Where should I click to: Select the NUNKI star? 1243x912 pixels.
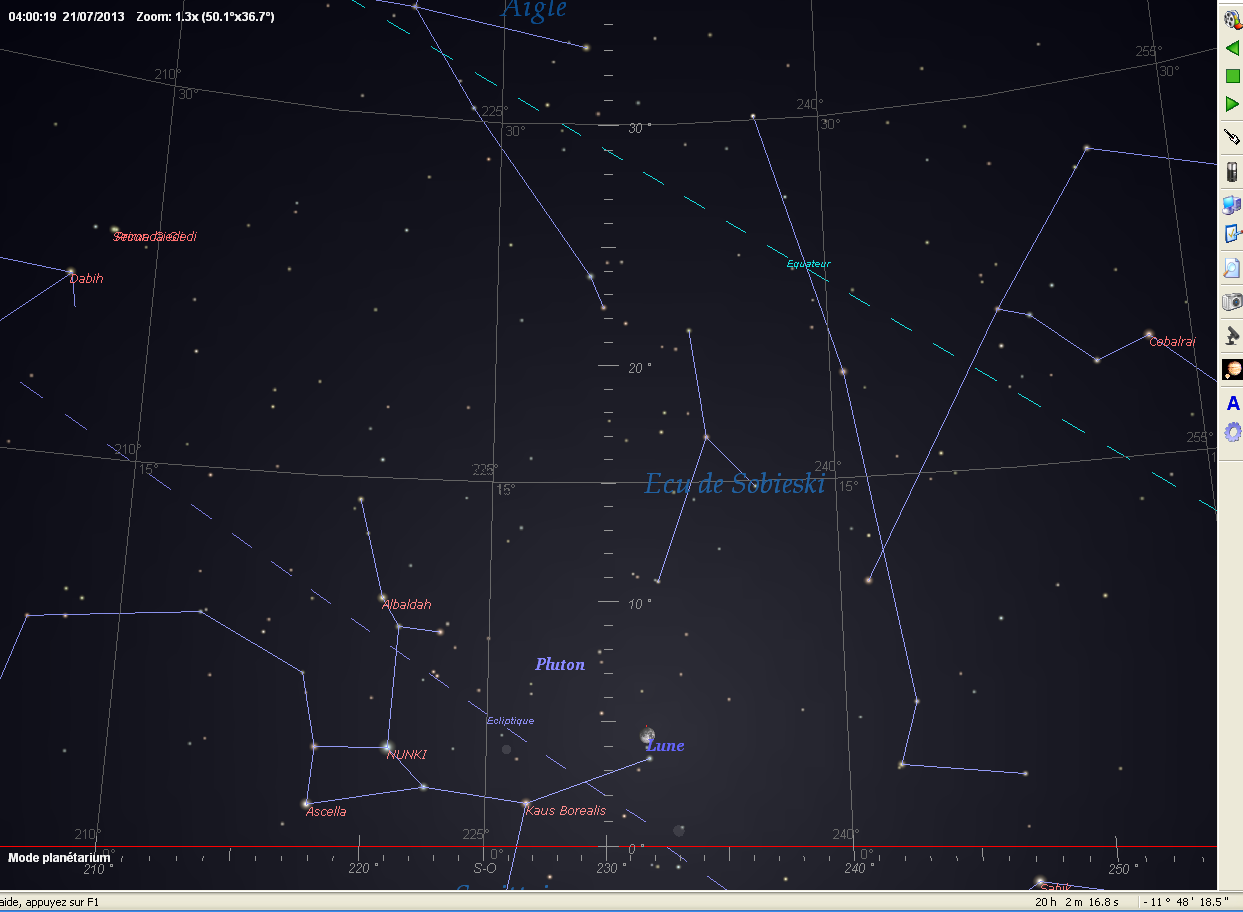[x=387, y=746]
